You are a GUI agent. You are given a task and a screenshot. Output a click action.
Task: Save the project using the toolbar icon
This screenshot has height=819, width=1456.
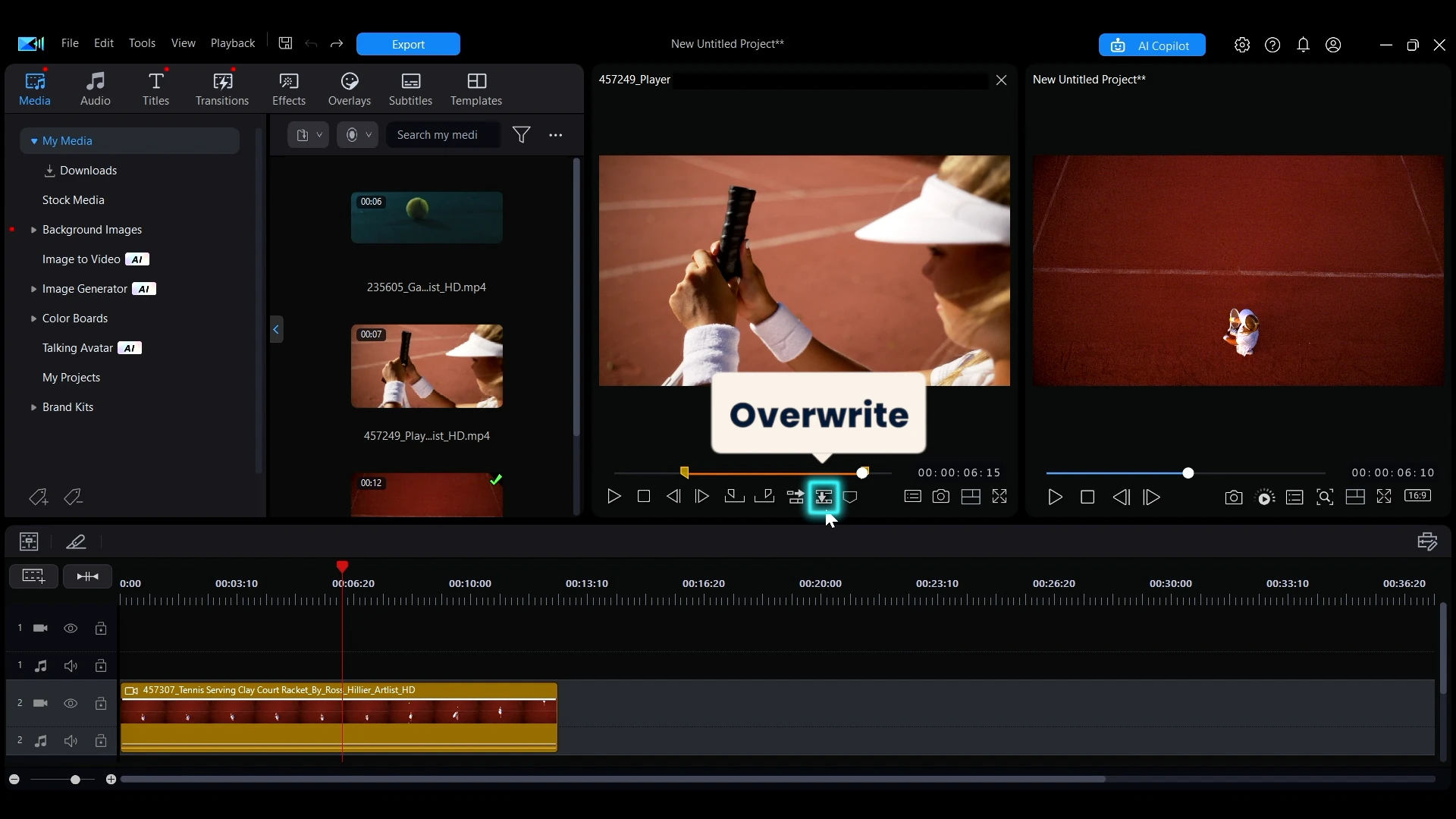point(285,44)
